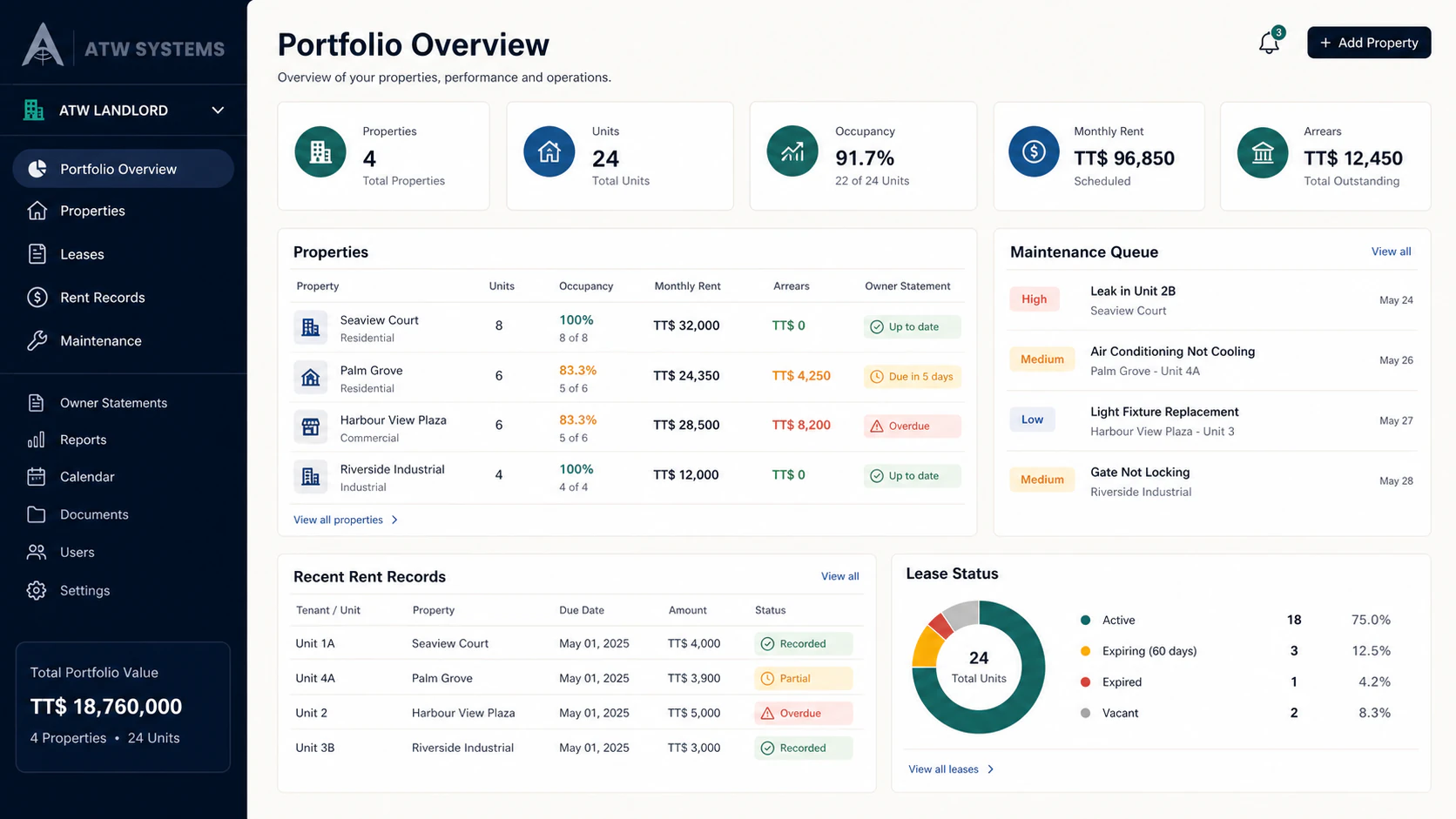Image resolution: width=1456 pixels, height=819 pixels.
Task: Click the Monthly Rent dollar icon
Action: 1034,152
